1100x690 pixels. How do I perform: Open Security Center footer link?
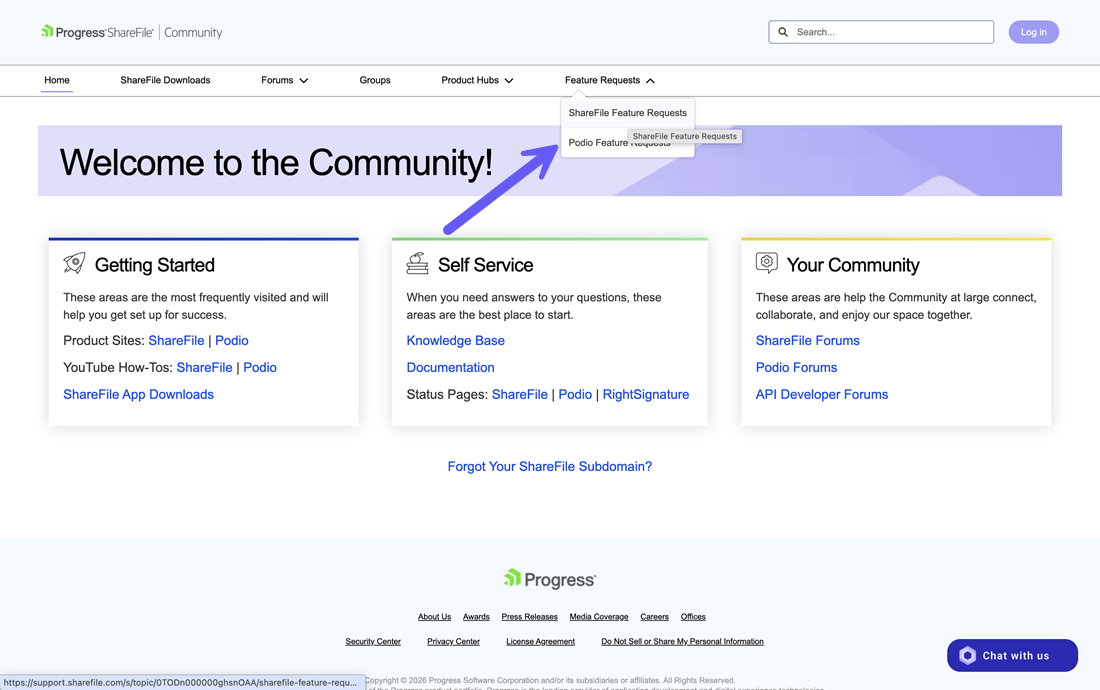click(373, 642)
